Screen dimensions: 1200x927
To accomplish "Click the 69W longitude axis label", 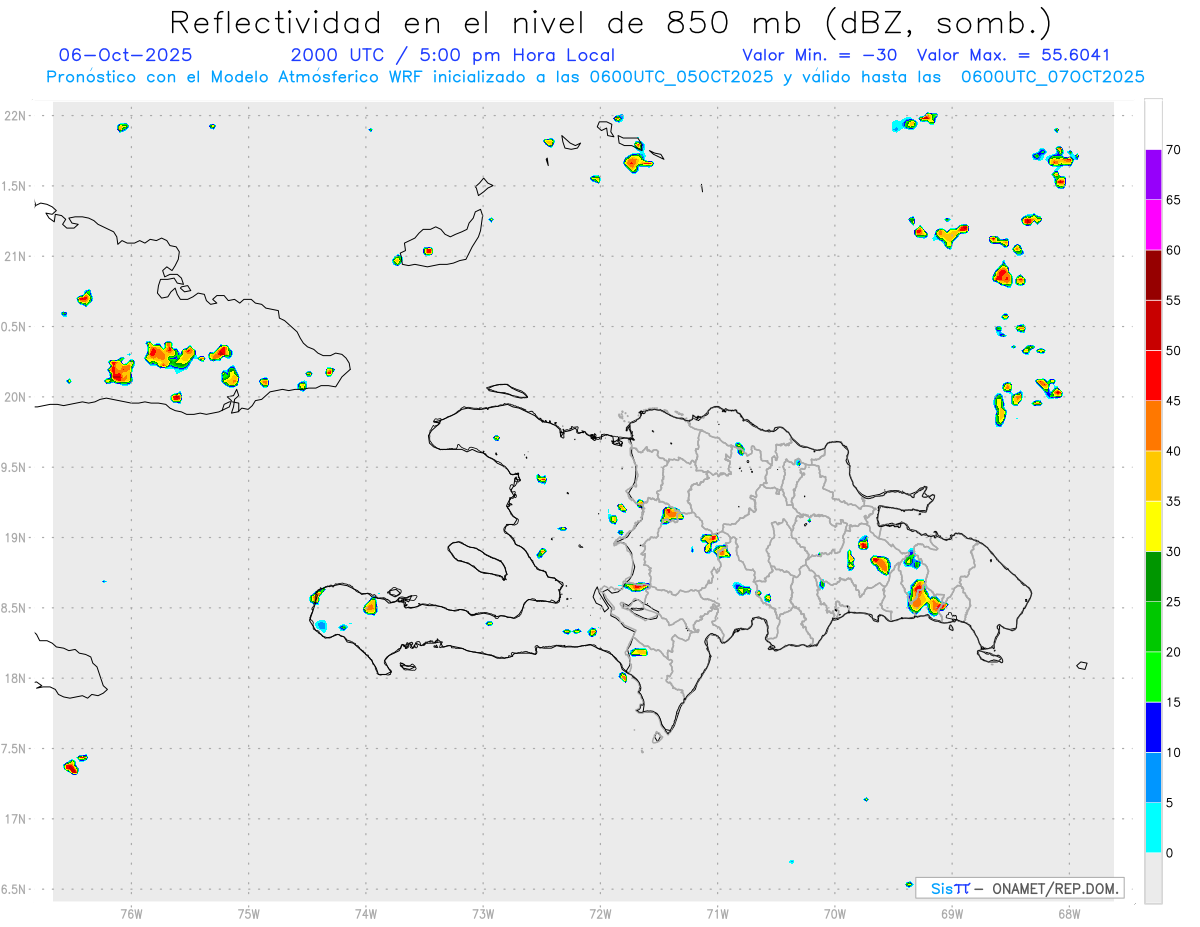I will click(x=952, y=913).
